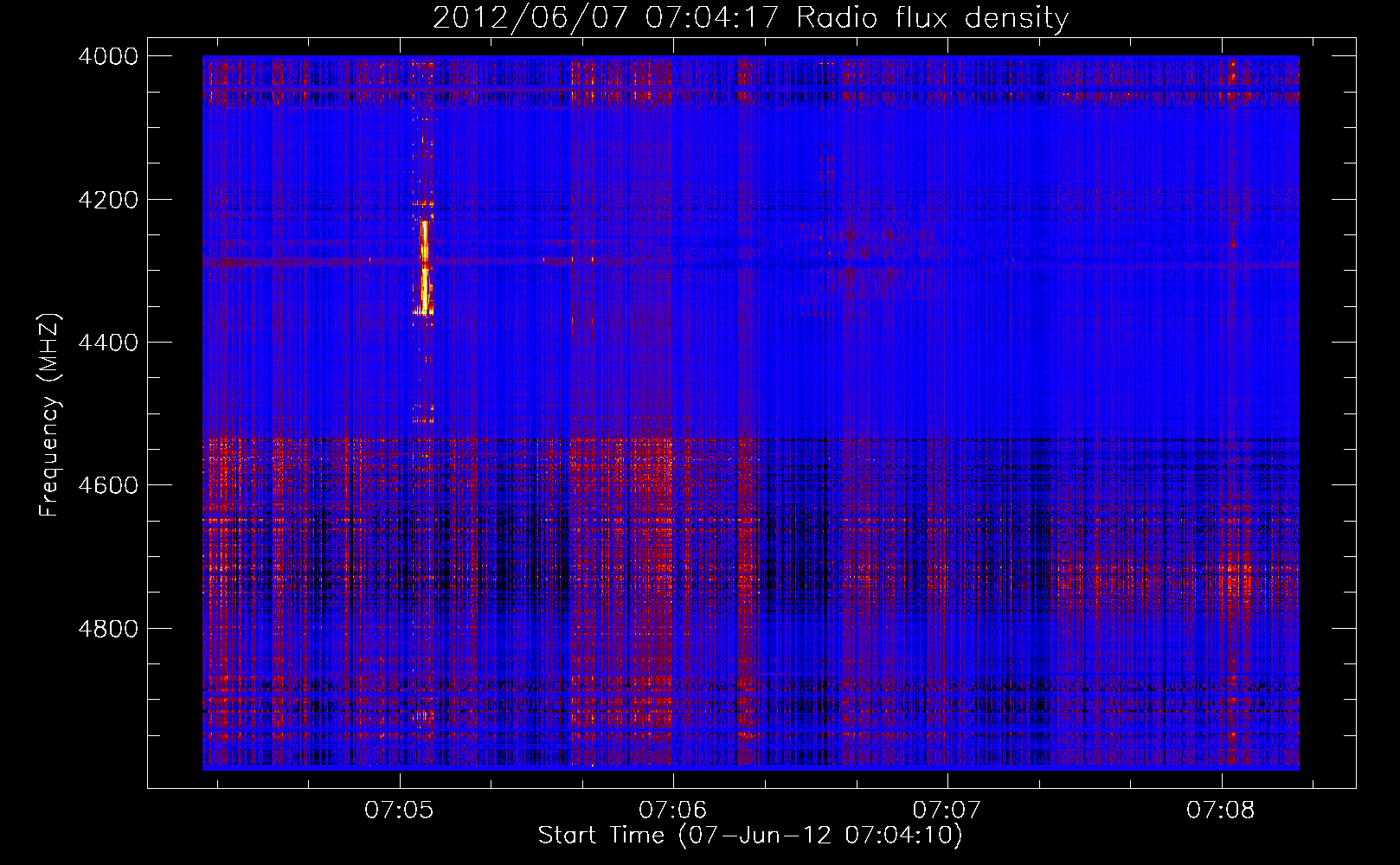The image size is (1400, 865).
Task: Select the 07:06 time axis label
Action: pyautogui.click(x=673, y=811)
